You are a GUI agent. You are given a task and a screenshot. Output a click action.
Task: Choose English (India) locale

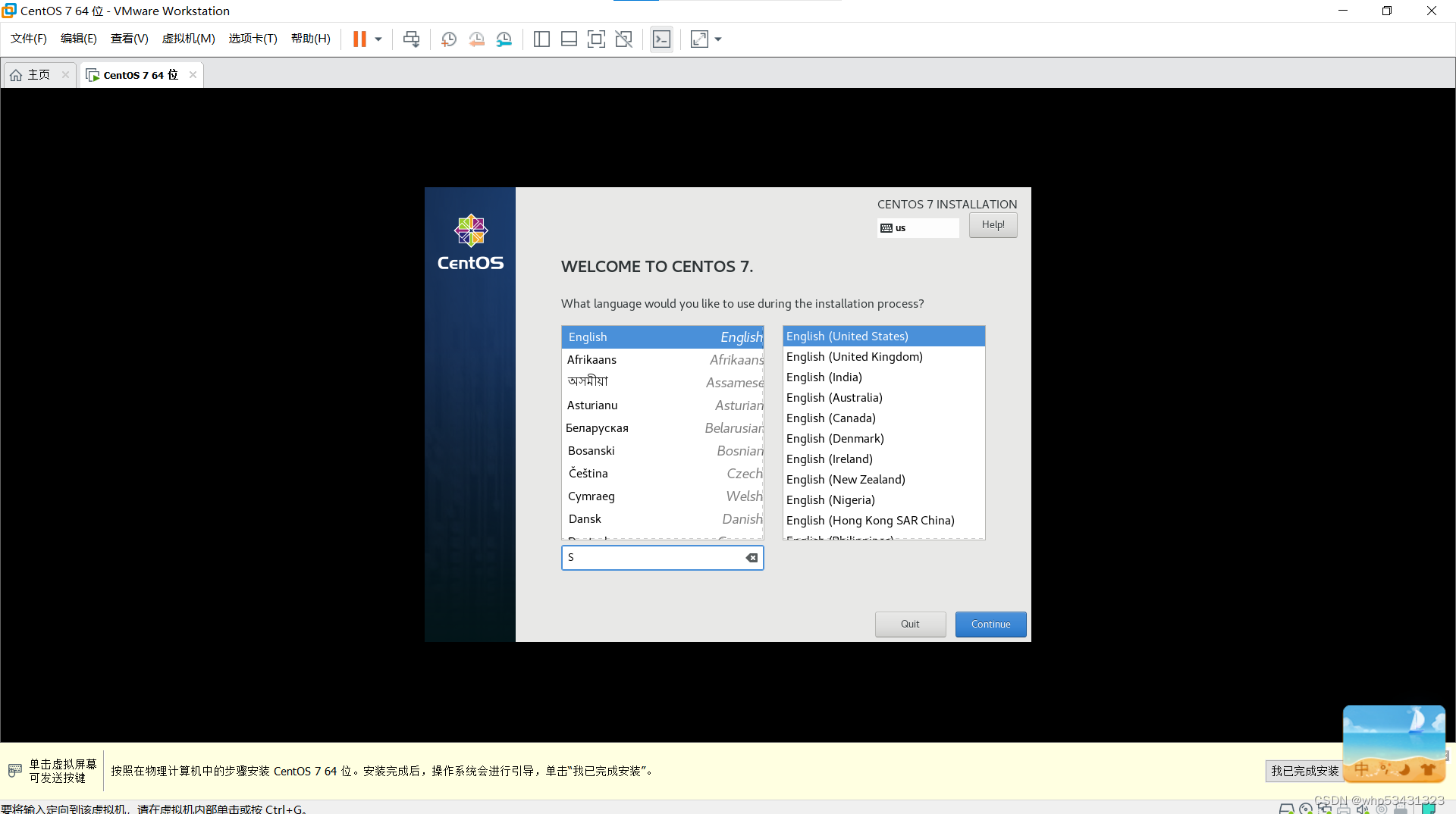point(884,377)
